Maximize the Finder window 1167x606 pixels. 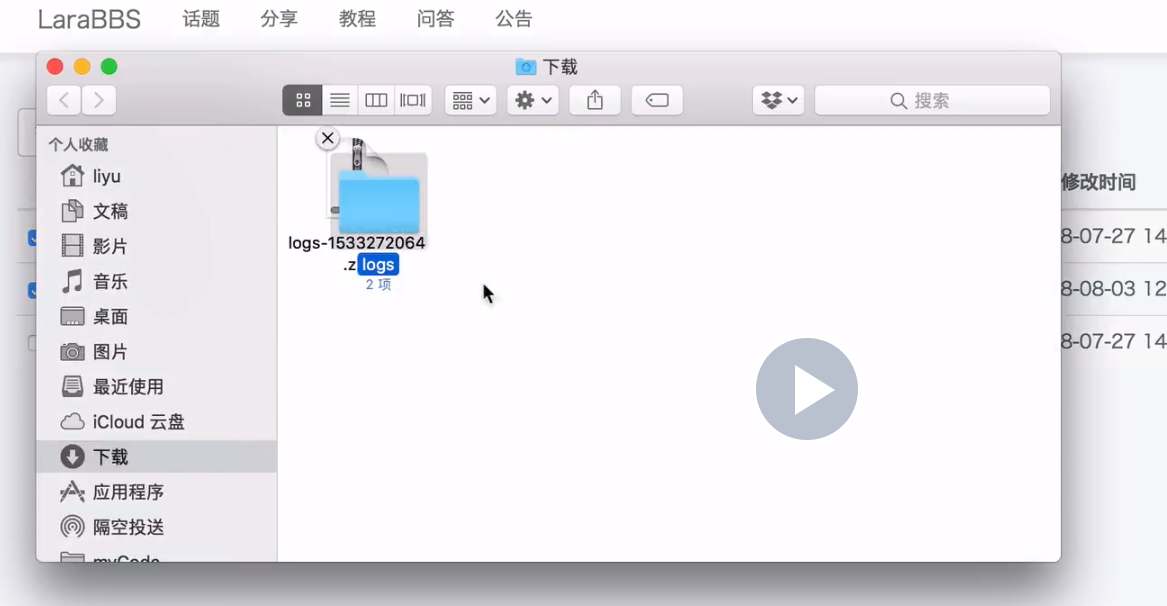pos(109,67)
